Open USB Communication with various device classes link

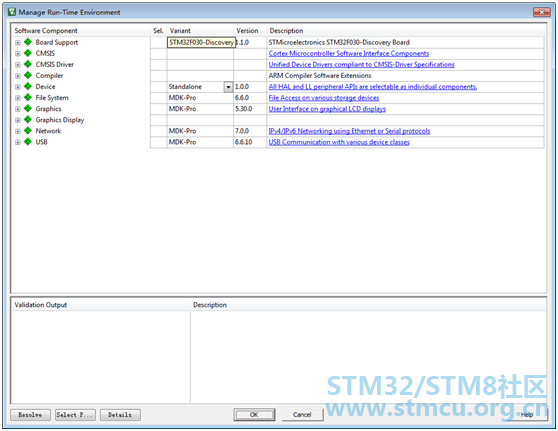[339, 142]
